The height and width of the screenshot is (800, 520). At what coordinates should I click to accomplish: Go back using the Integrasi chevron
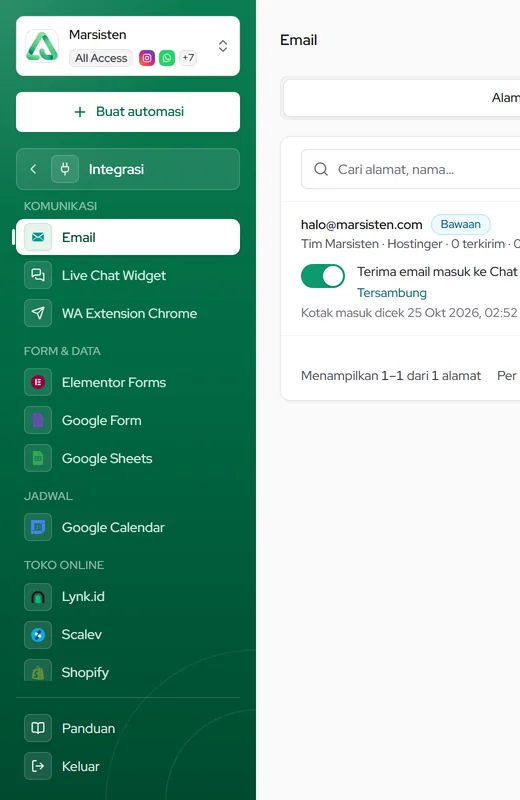pos(33,169)
